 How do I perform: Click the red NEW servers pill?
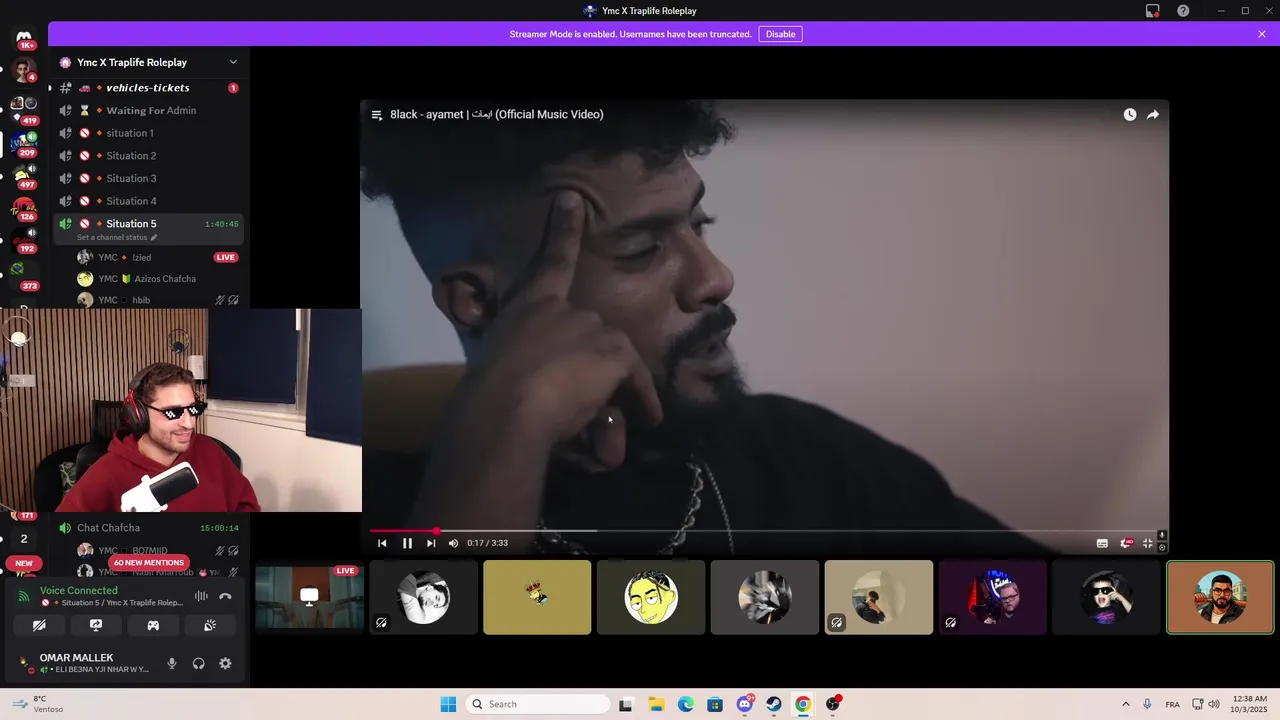pos(24,563)
